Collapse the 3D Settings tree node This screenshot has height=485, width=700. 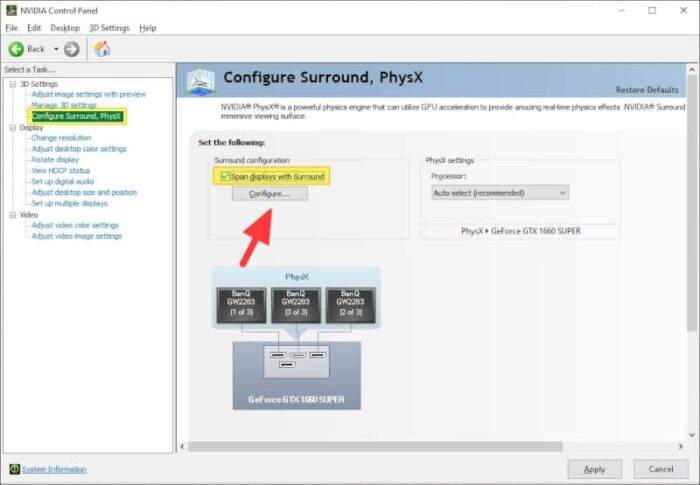pos(12,84)
